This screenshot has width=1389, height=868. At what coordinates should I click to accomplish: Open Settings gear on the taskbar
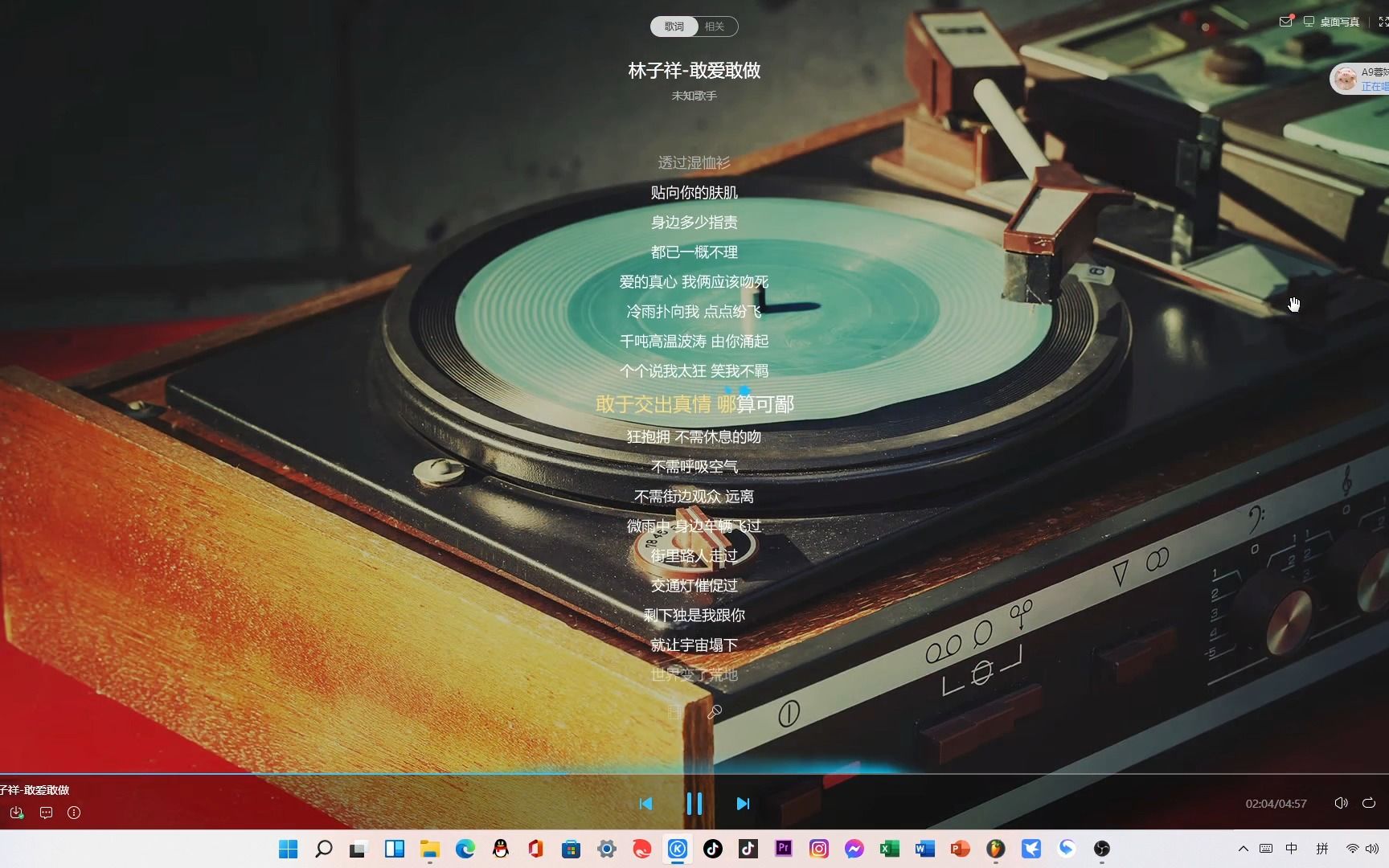pos(606,849)
